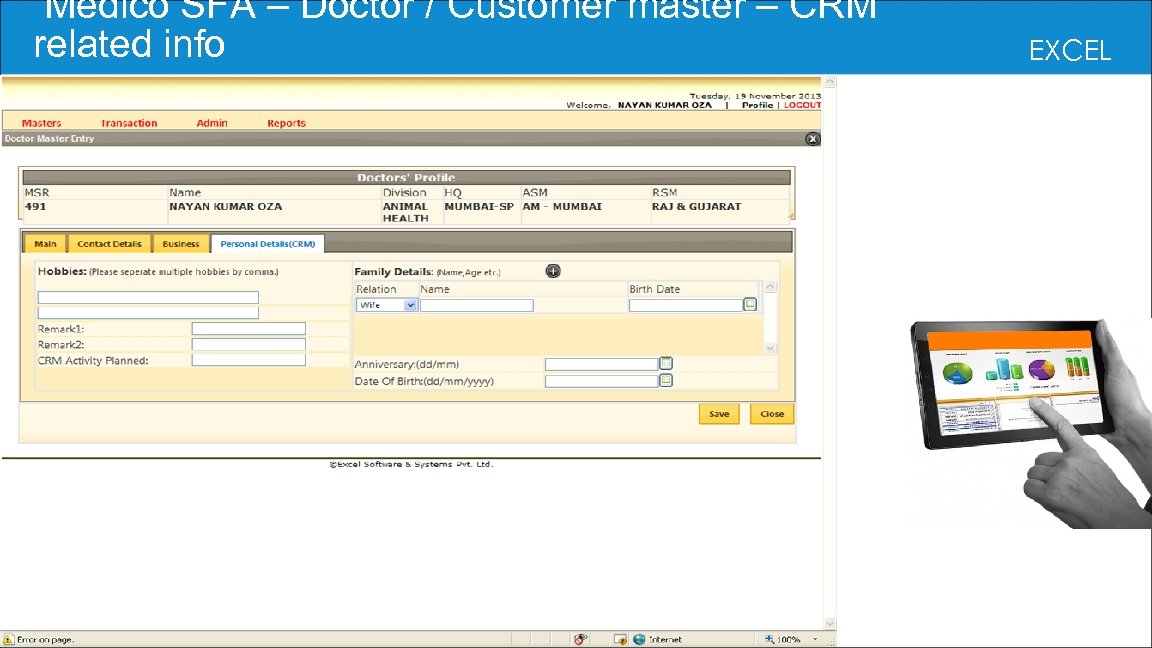The height and width of the screenshot is (648, 1152).
Task: Open the Reports menu
Action: pos(286,123)
